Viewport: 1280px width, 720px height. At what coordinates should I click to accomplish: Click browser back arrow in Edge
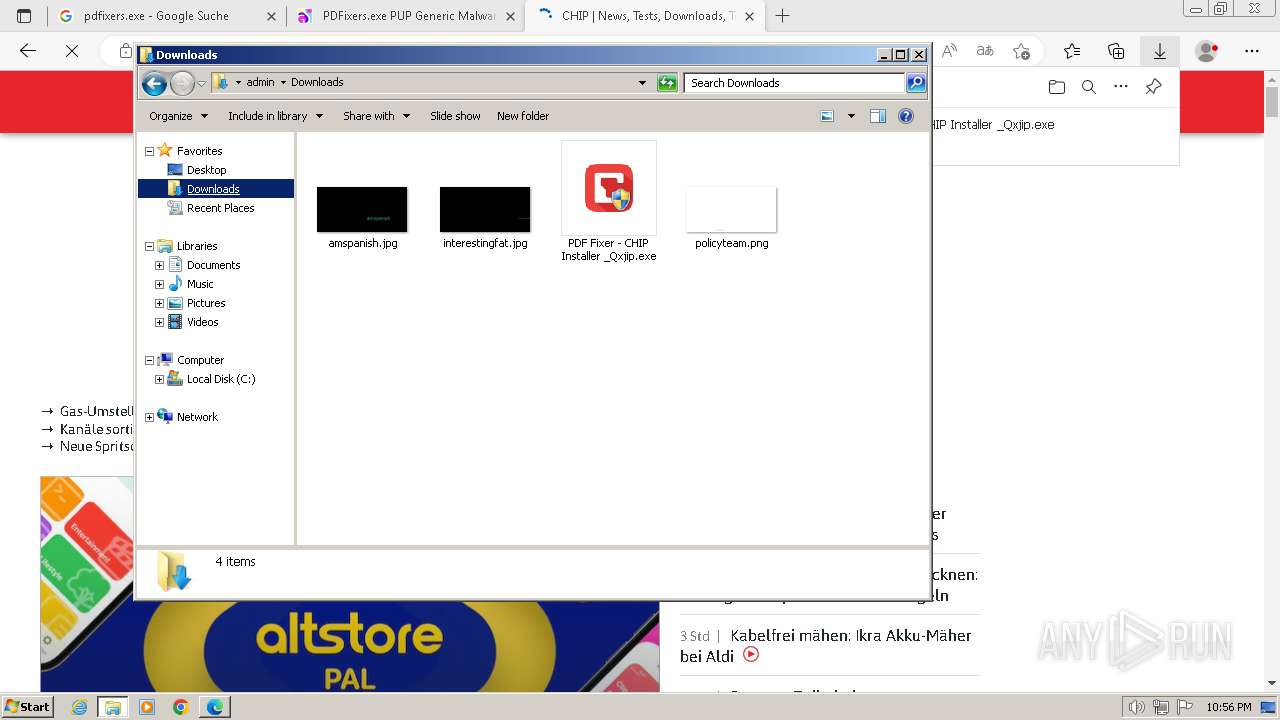click(x=28, y=51)
